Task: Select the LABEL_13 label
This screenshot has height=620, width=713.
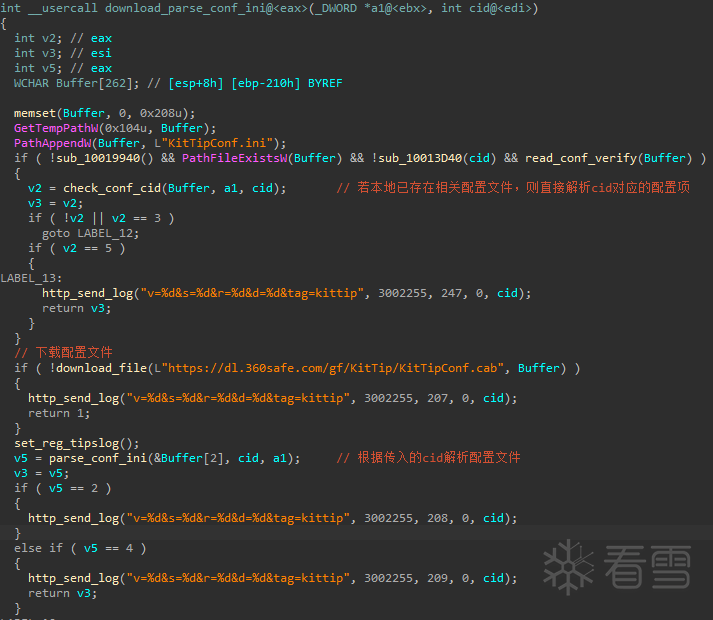Action: pos(31,278)
